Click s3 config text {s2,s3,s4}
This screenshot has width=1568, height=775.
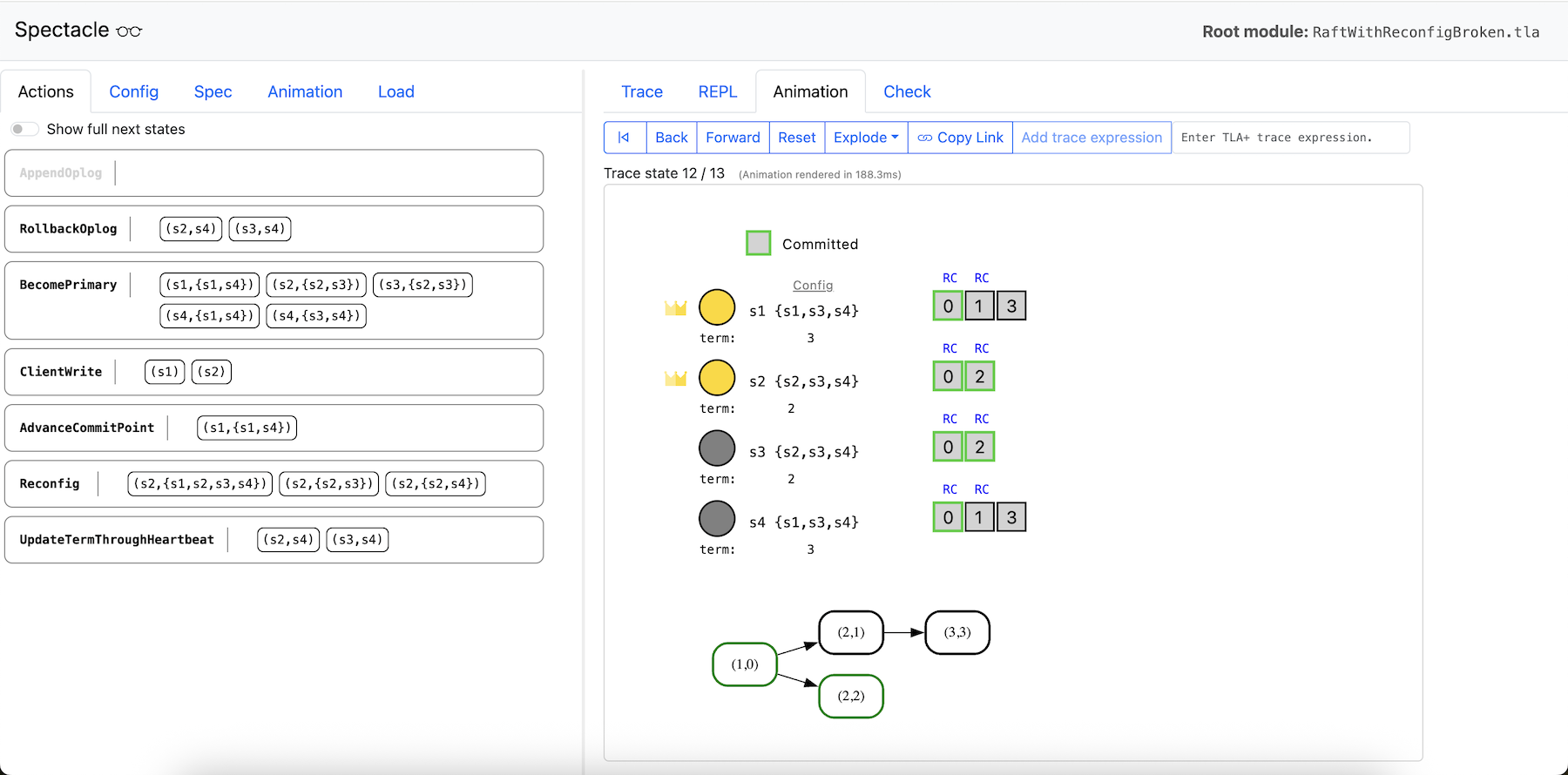(817, 452)
